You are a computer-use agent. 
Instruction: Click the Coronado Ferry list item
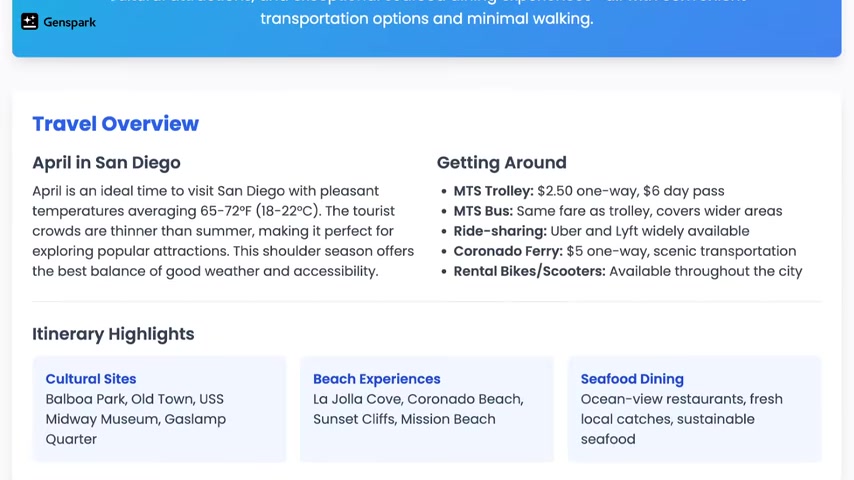coord(624,251)
